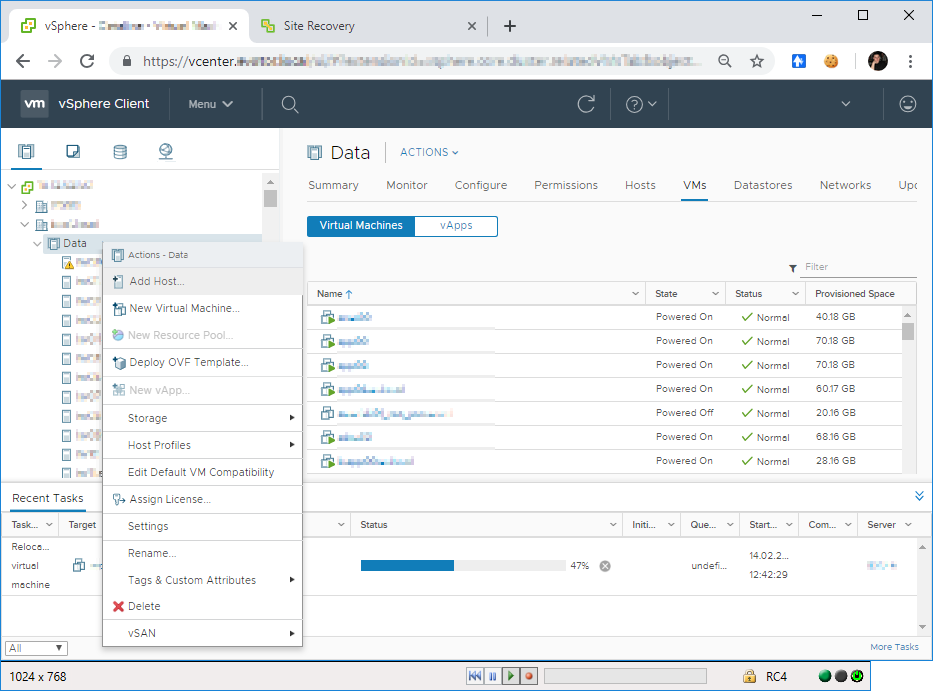933x691 pixels.
Task: Choose Rename from context menu
Action: (202, 554)
